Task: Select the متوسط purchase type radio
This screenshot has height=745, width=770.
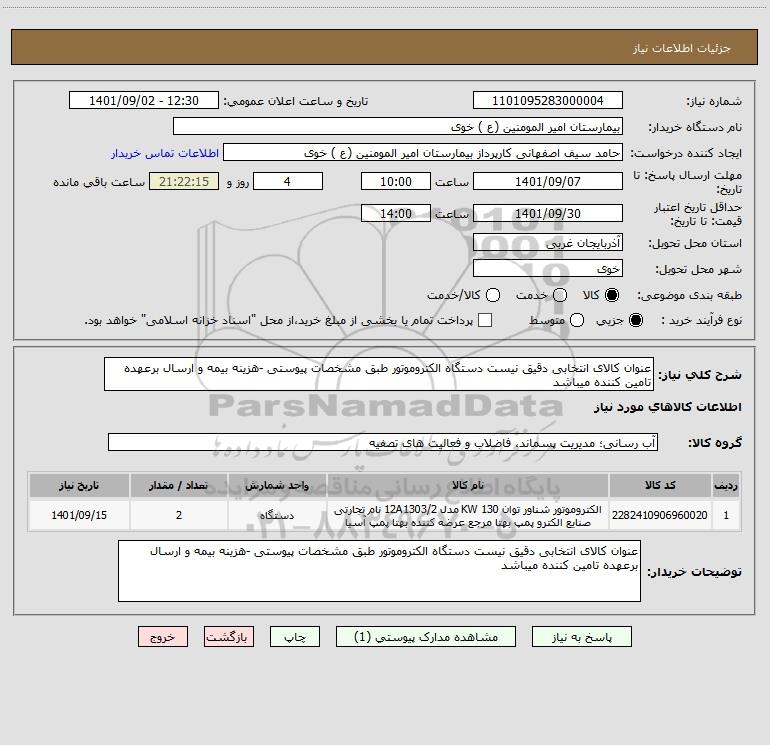Action: [577, 320]
